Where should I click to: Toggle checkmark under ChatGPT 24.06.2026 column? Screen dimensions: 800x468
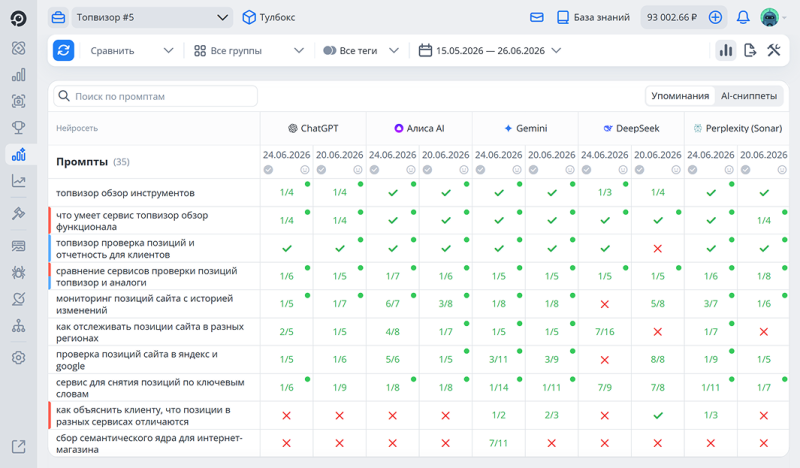[x=268, y=169]
